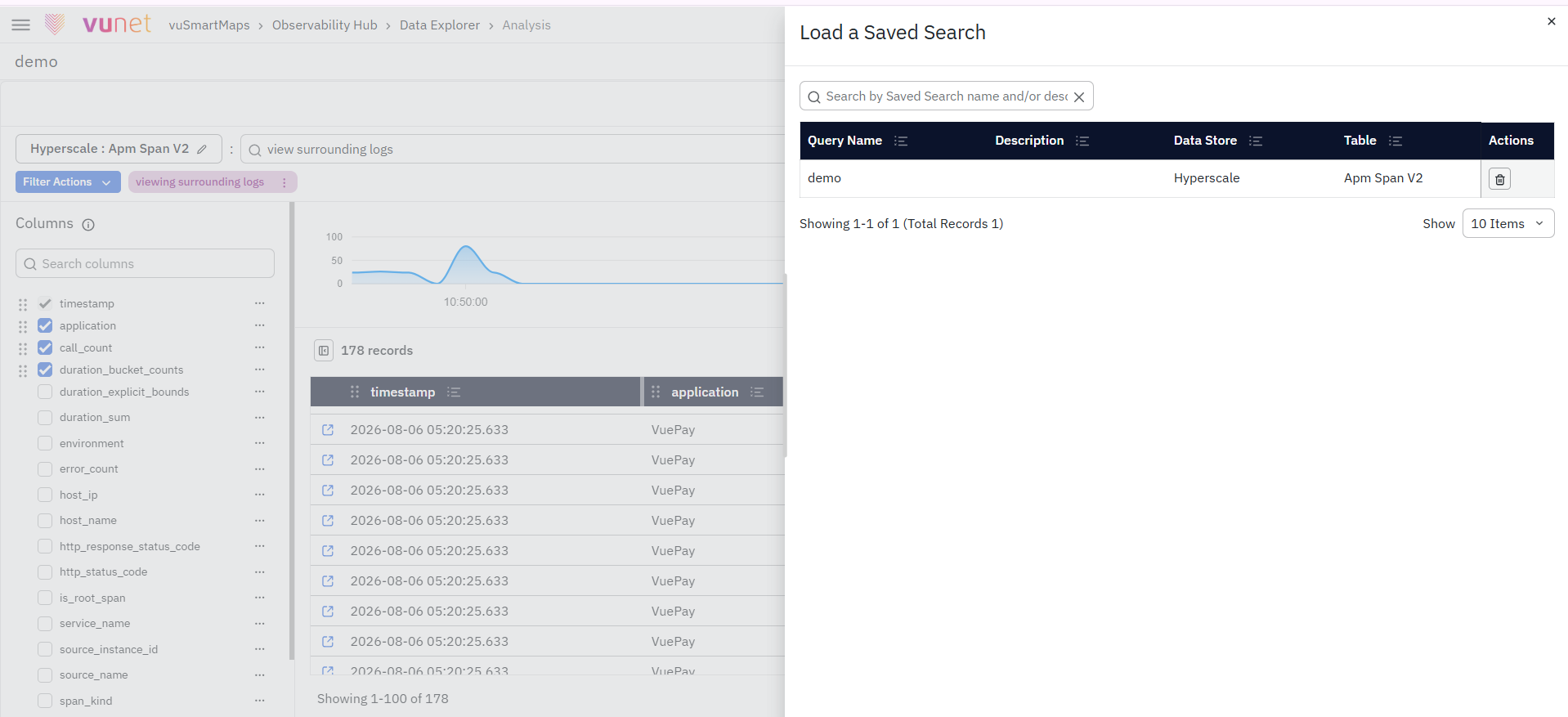The width and height of the screenshot is (1568, 717).
Task: Click the columns list vertical scrollbar
Action: [x=292, y=431]
